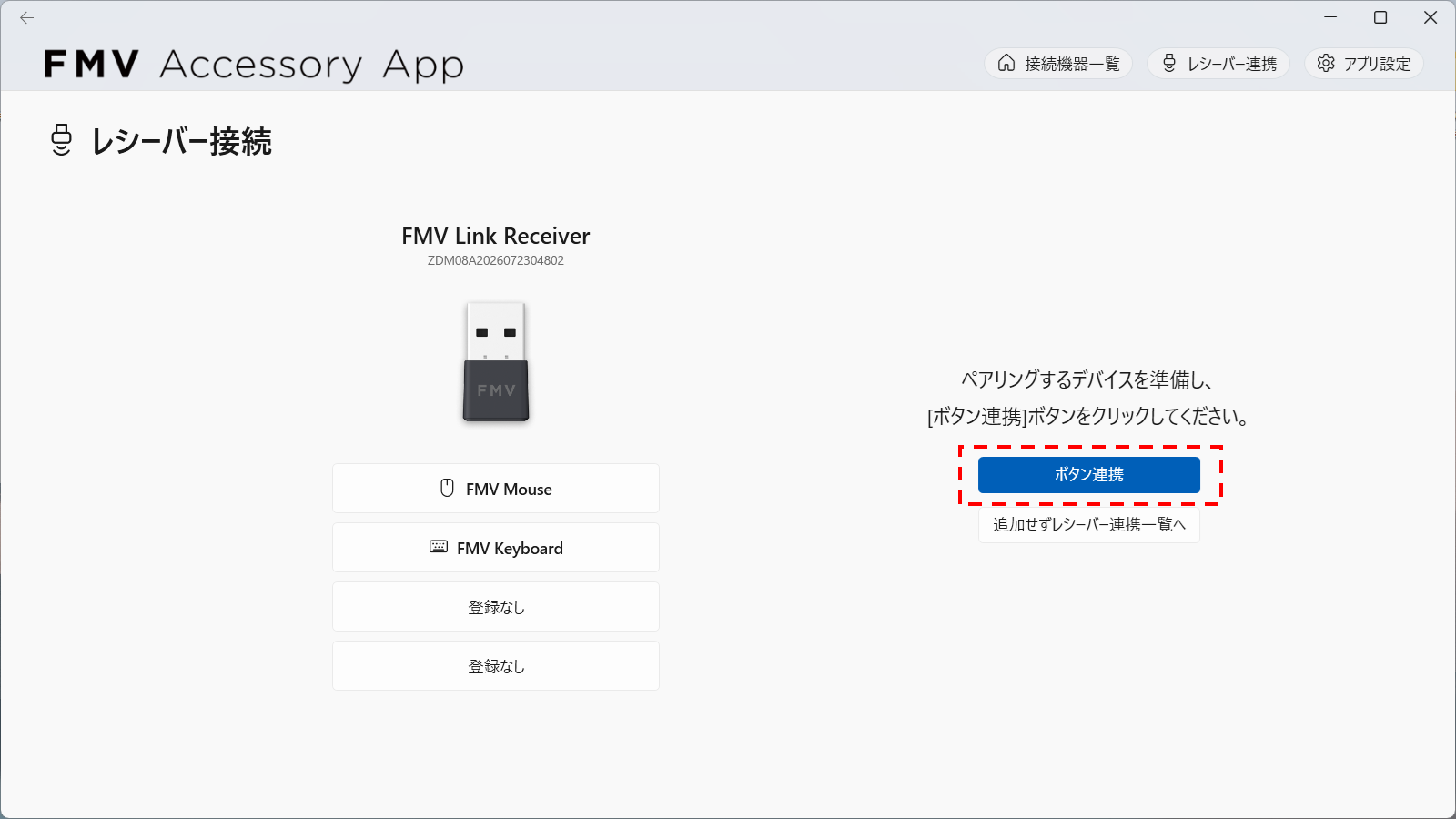Minimize the FMV Accessory App window
This screenshot has width=1456, height=819.
(x=1330, y=17)
